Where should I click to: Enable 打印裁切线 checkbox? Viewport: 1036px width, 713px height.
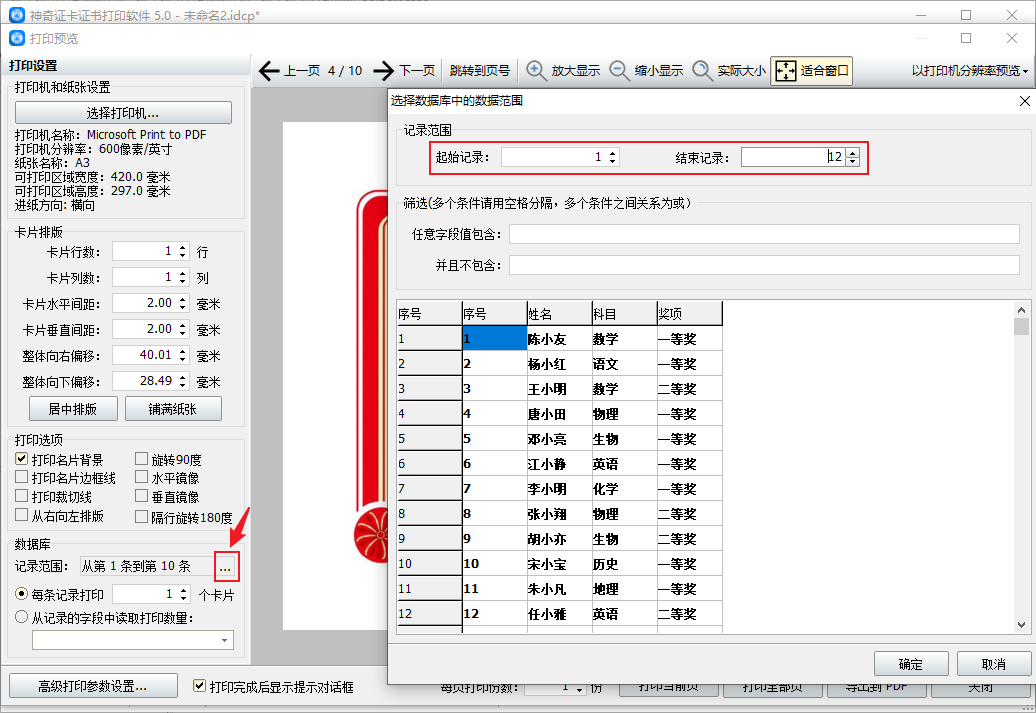click(21, 496)
